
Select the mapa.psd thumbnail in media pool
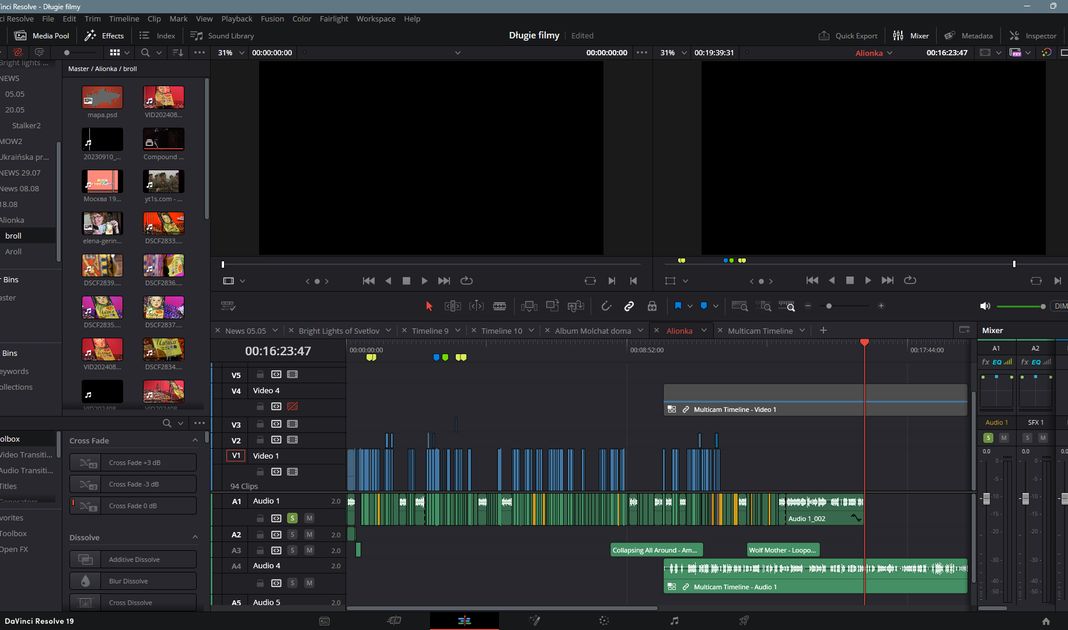tap(102, 97)
